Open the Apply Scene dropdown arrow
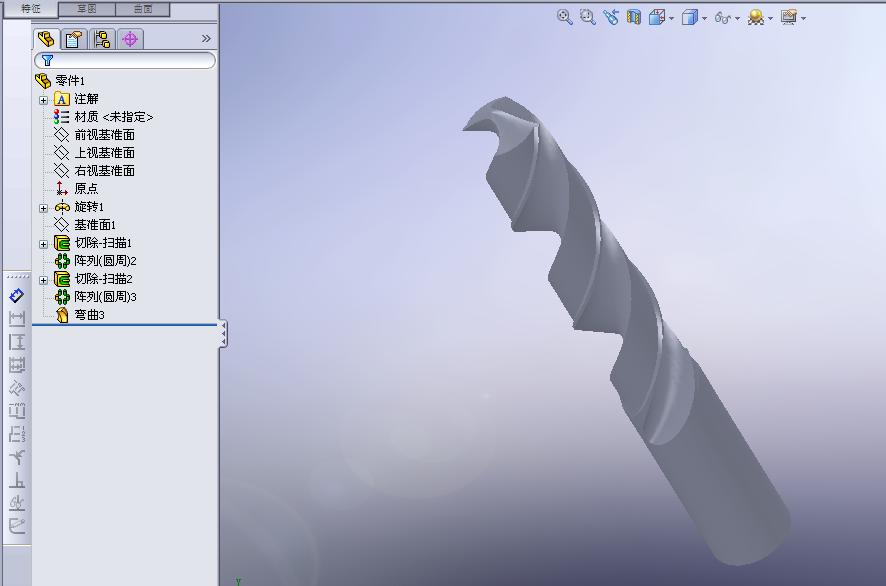Image resolution: width=886 pixels, height=586 pixels. (x=770, y=19)
